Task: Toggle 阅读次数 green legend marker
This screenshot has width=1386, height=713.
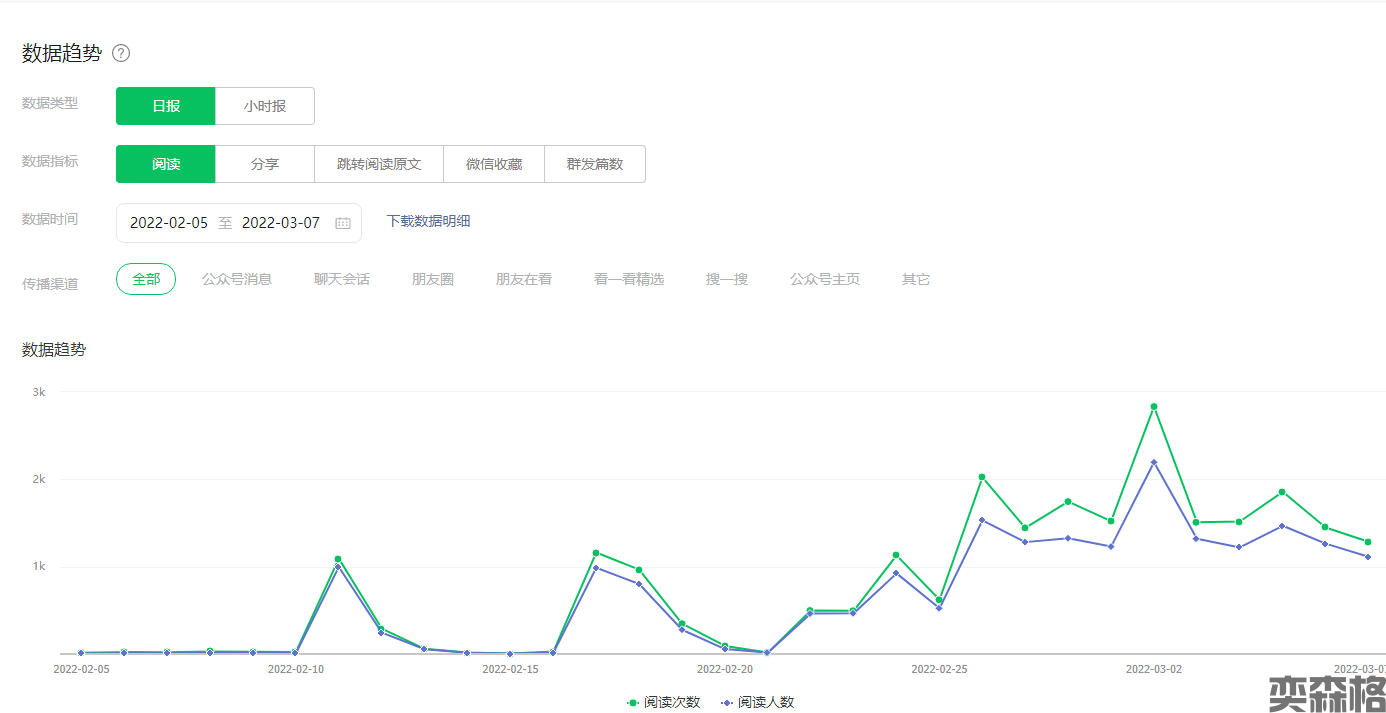Action: (633, 702)
